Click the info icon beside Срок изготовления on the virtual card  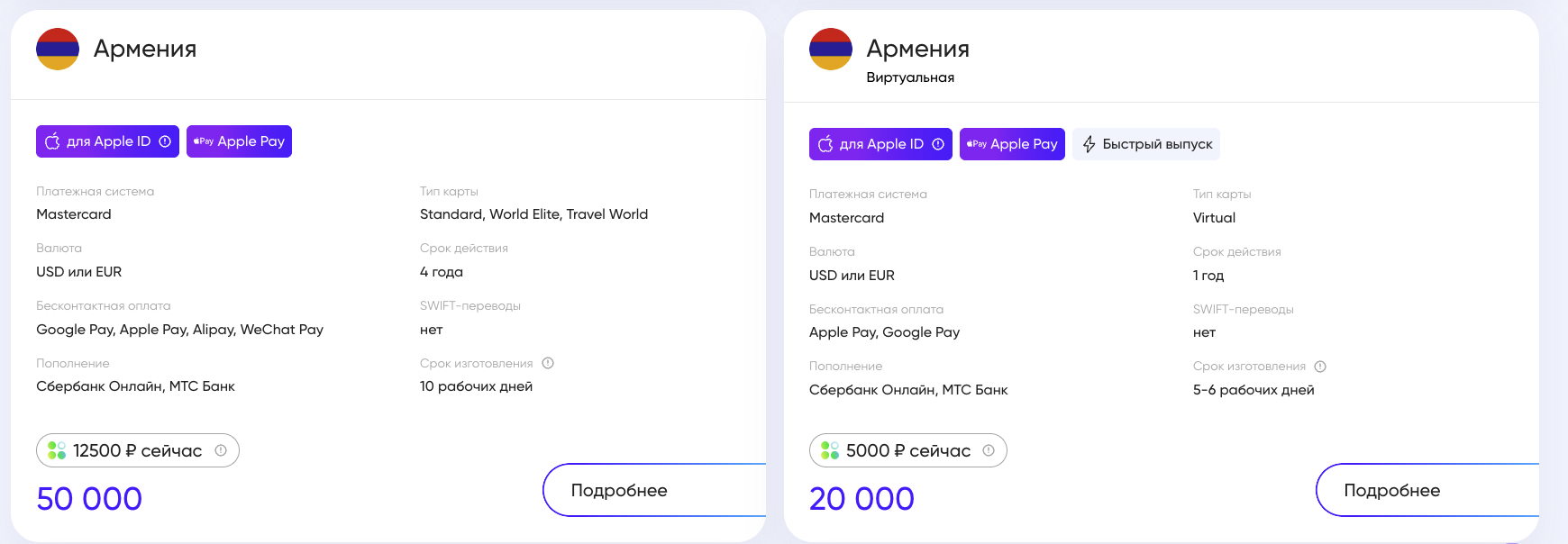pos(1320,367)
